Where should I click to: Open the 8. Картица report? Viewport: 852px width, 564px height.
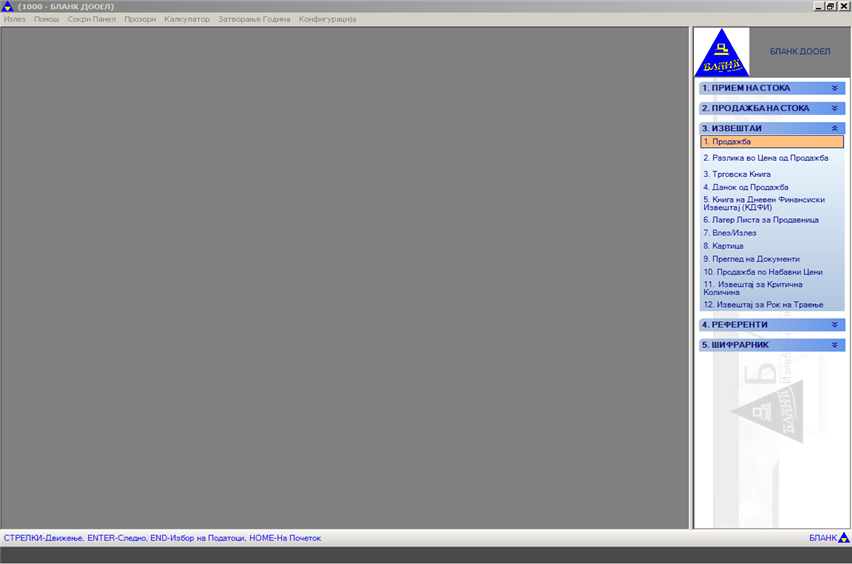[x=723, y=245]
